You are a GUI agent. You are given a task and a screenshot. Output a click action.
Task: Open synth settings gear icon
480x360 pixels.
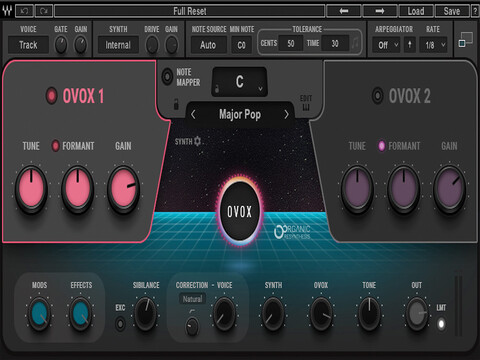click(197, 141)
